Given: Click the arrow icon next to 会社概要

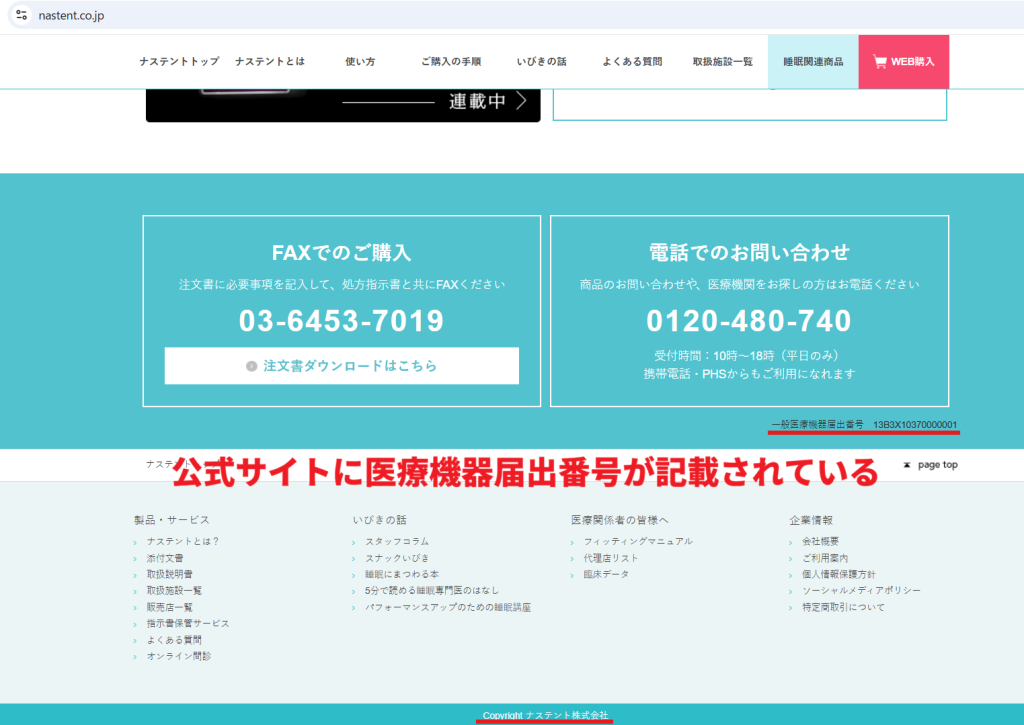Looking at the screenshot, I should [x=789, y=541].
